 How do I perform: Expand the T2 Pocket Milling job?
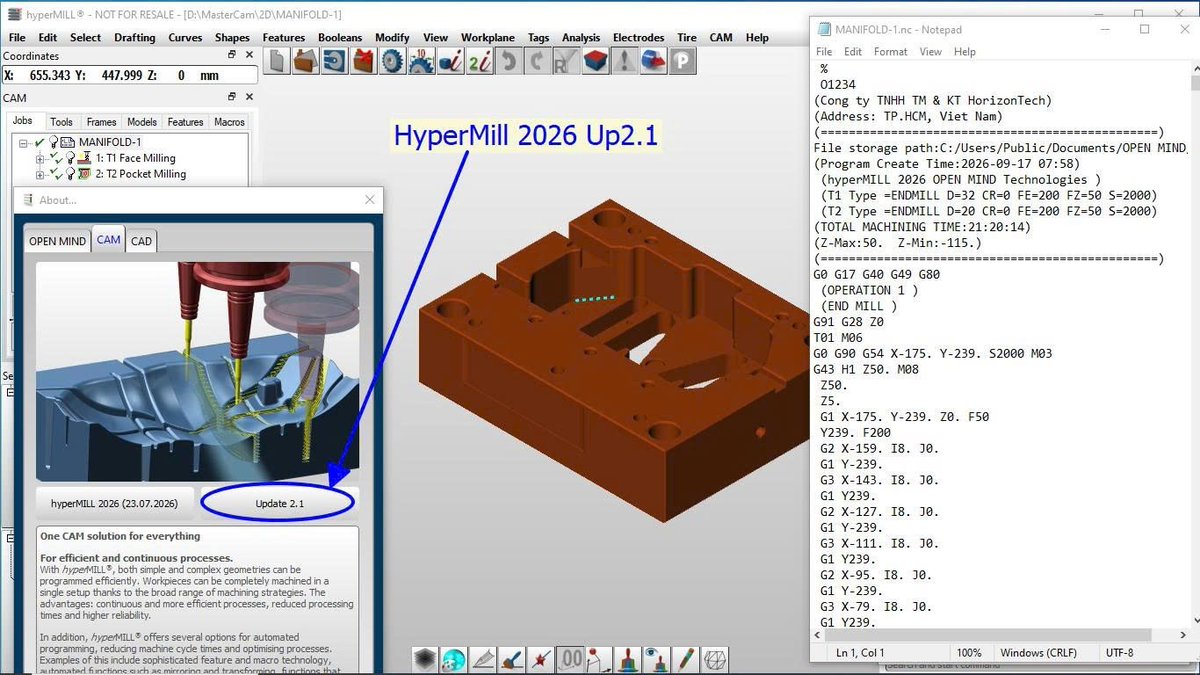(40, 174)
